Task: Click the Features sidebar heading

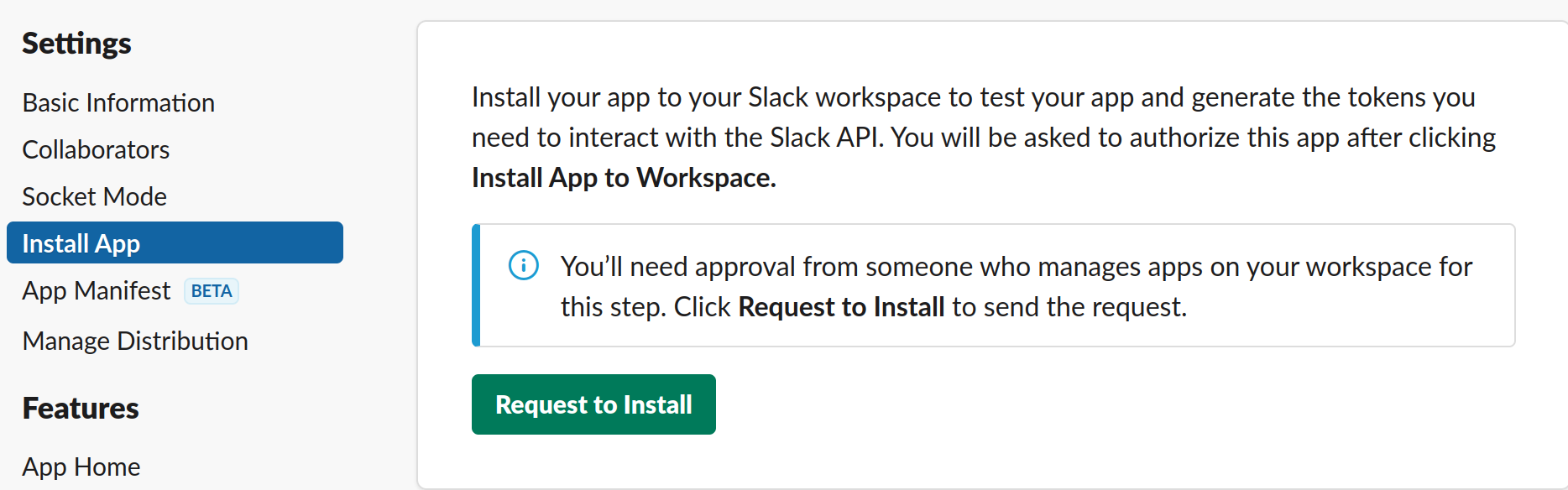Action: pos(81,409)
